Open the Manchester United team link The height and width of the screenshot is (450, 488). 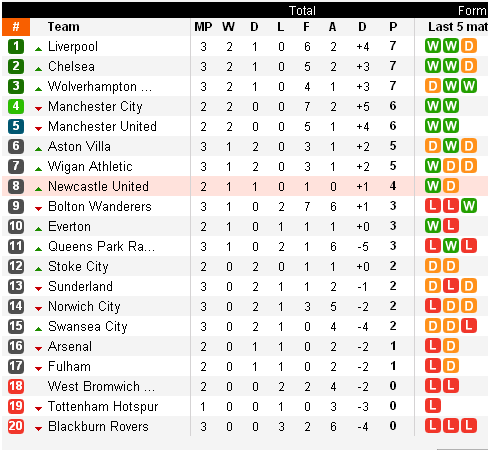[102, 126]
